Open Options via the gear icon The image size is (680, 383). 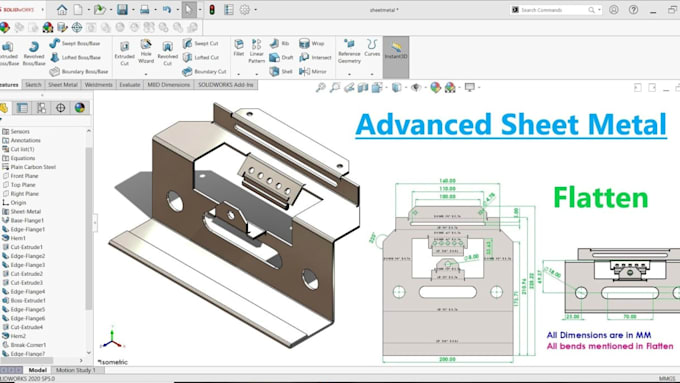[245, 10]
